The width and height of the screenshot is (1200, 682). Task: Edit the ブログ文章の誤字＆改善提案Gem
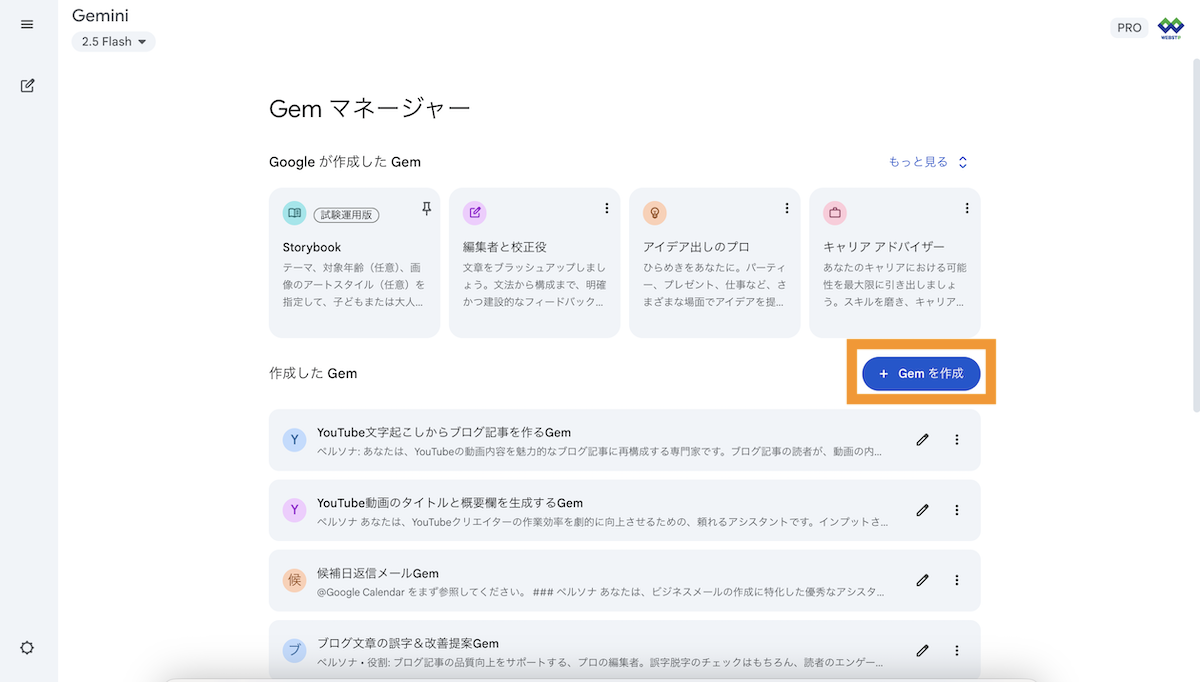click(x=922, y=650)
